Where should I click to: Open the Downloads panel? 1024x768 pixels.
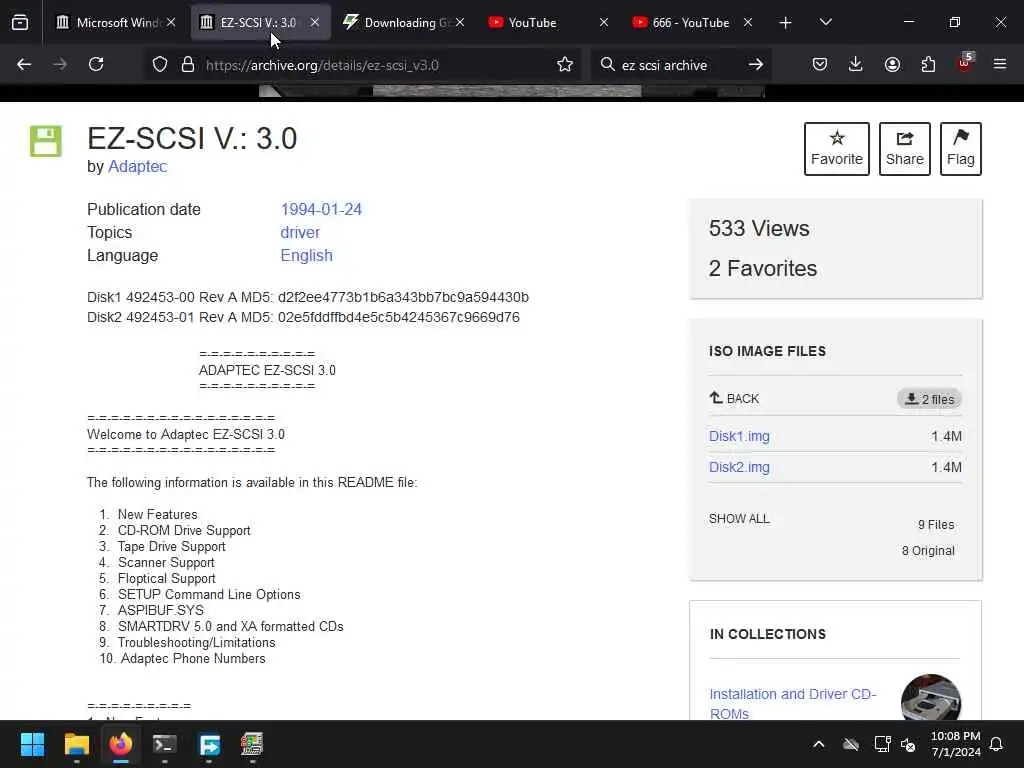pyautogui.click(x=856, y=64)
